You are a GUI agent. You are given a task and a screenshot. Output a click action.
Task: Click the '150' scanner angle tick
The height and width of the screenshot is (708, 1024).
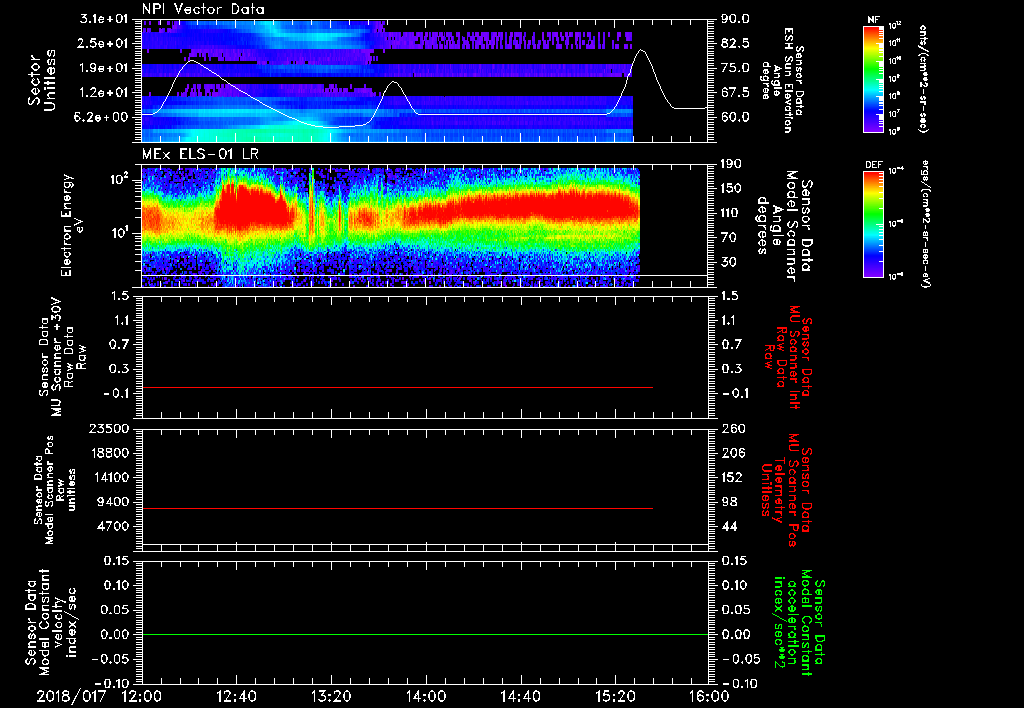click(732, 188)
